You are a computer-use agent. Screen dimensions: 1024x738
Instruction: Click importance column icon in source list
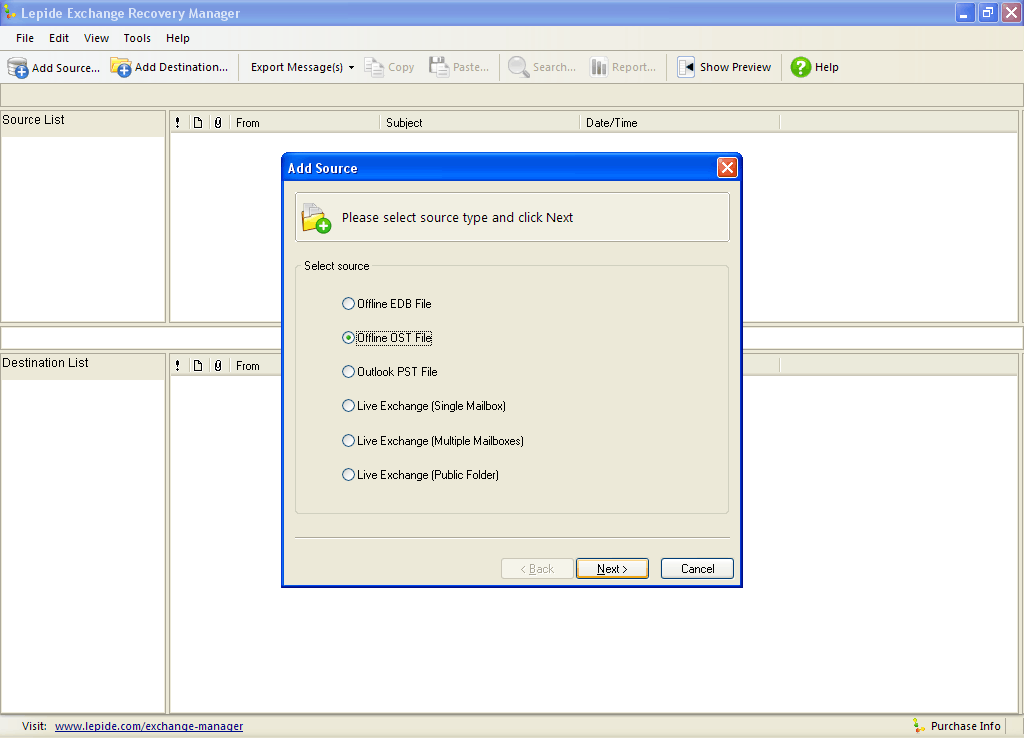pyautogui.click(x=178, y=123)
